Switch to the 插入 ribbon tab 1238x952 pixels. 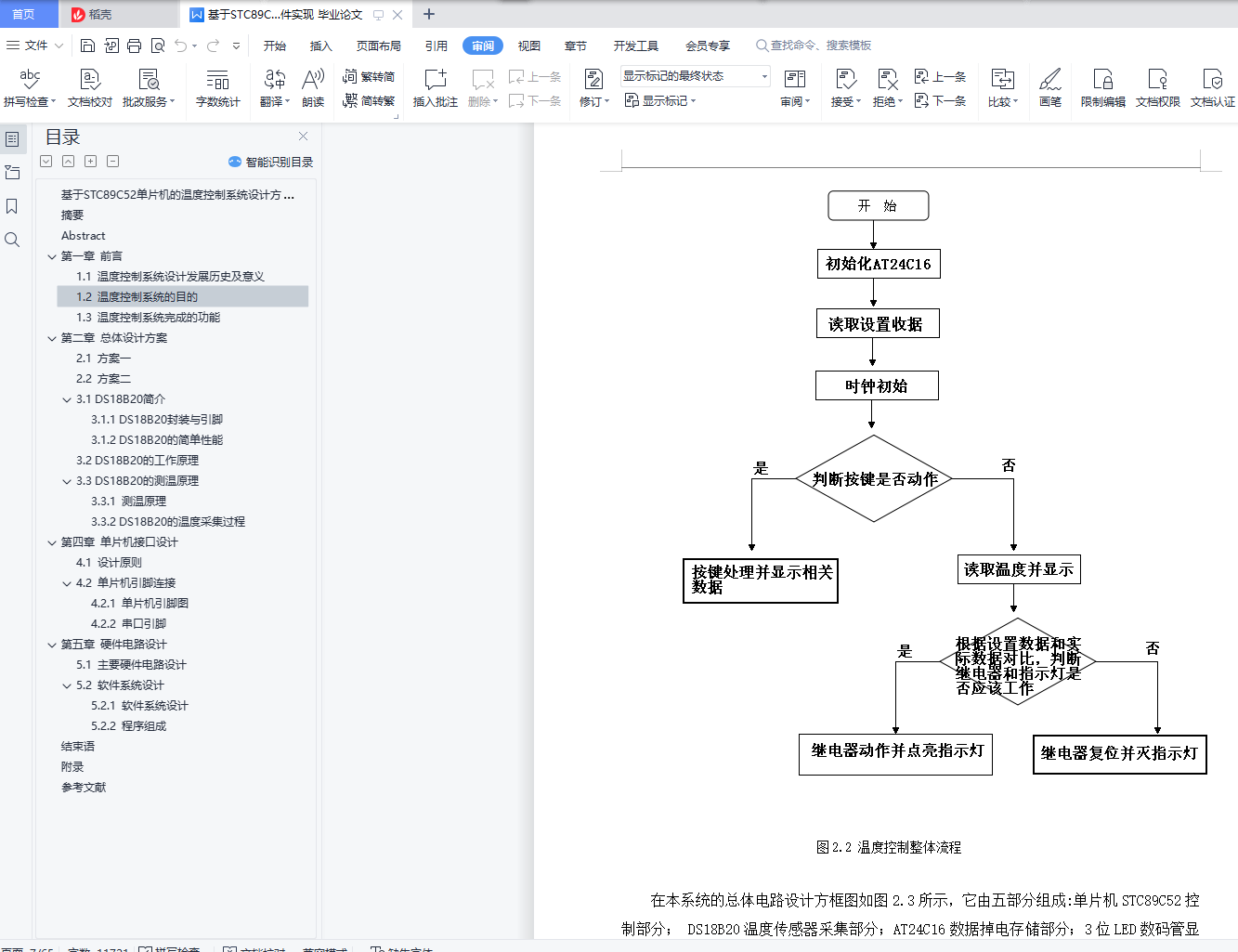(321, 46)
